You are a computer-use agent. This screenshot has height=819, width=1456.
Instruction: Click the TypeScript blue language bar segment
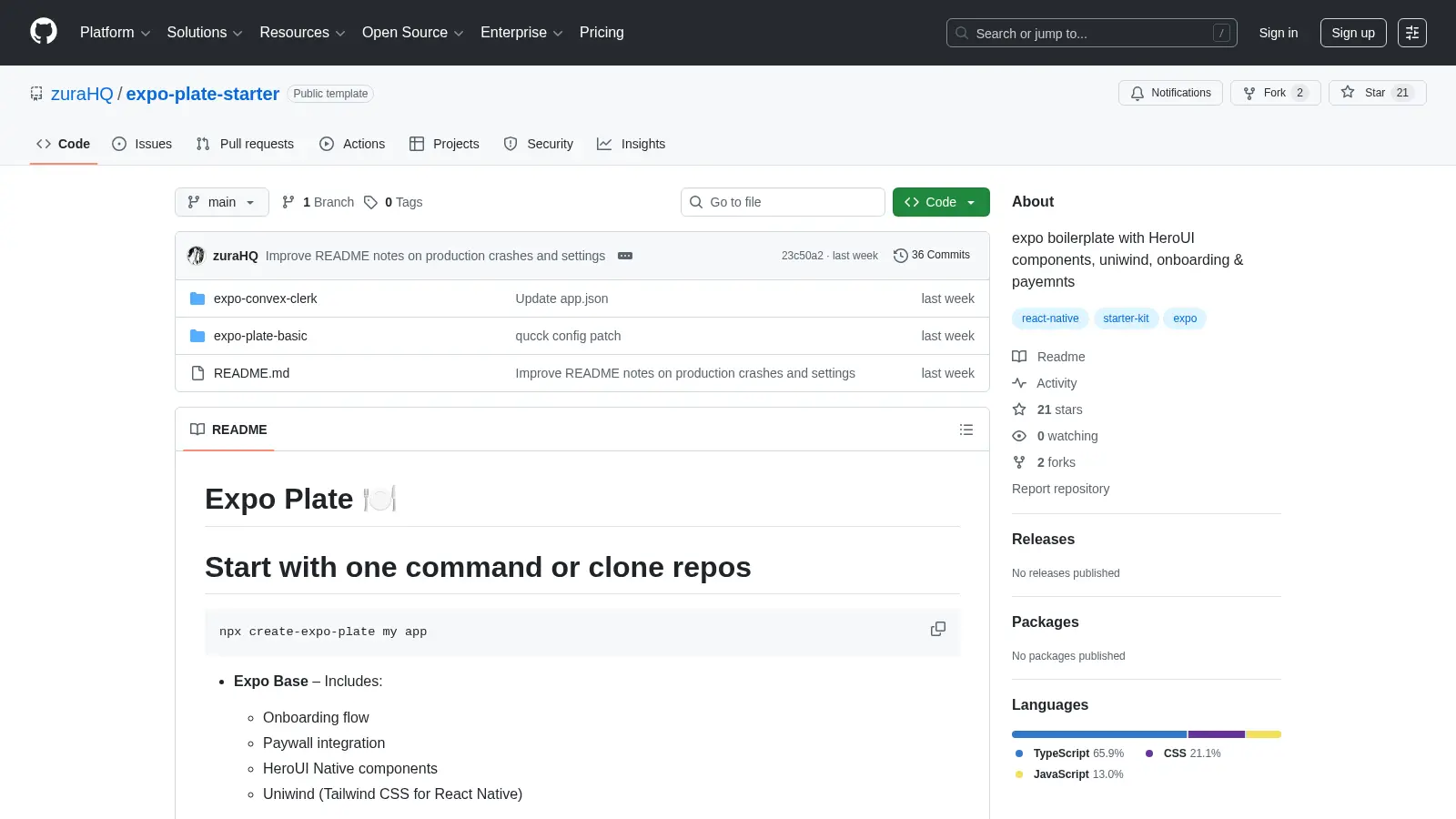(1099, 734)
